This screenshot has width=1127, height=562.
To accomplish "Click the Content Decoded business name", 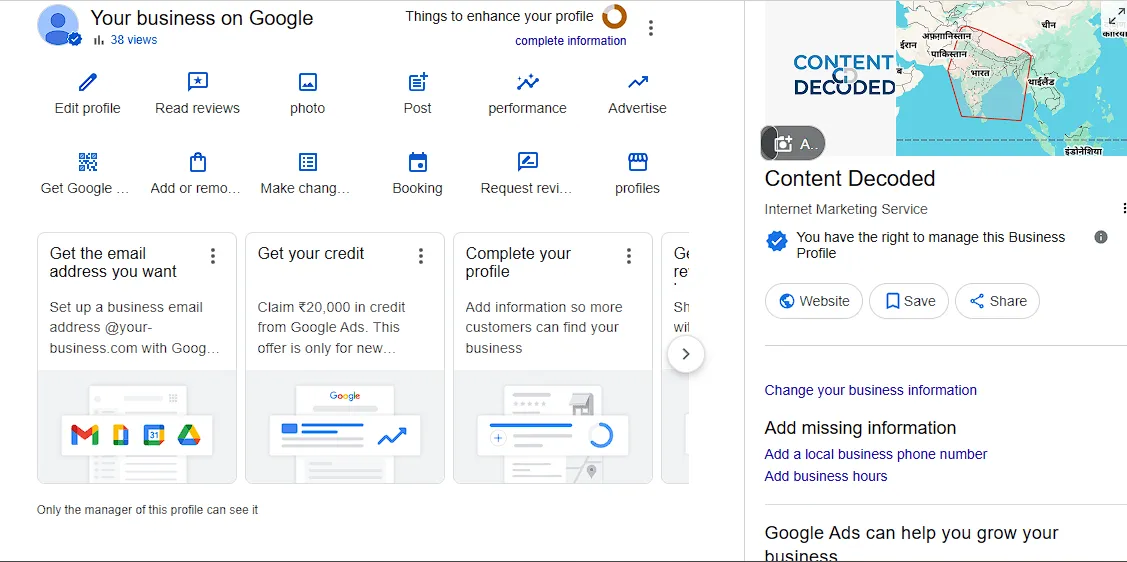I will coord(850,178).
